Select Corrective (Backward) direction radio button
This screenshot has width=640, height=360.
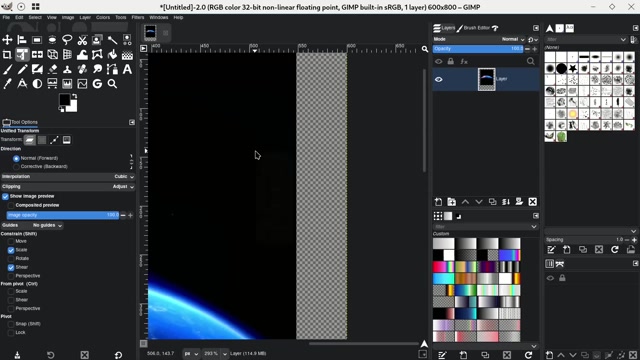16,167
